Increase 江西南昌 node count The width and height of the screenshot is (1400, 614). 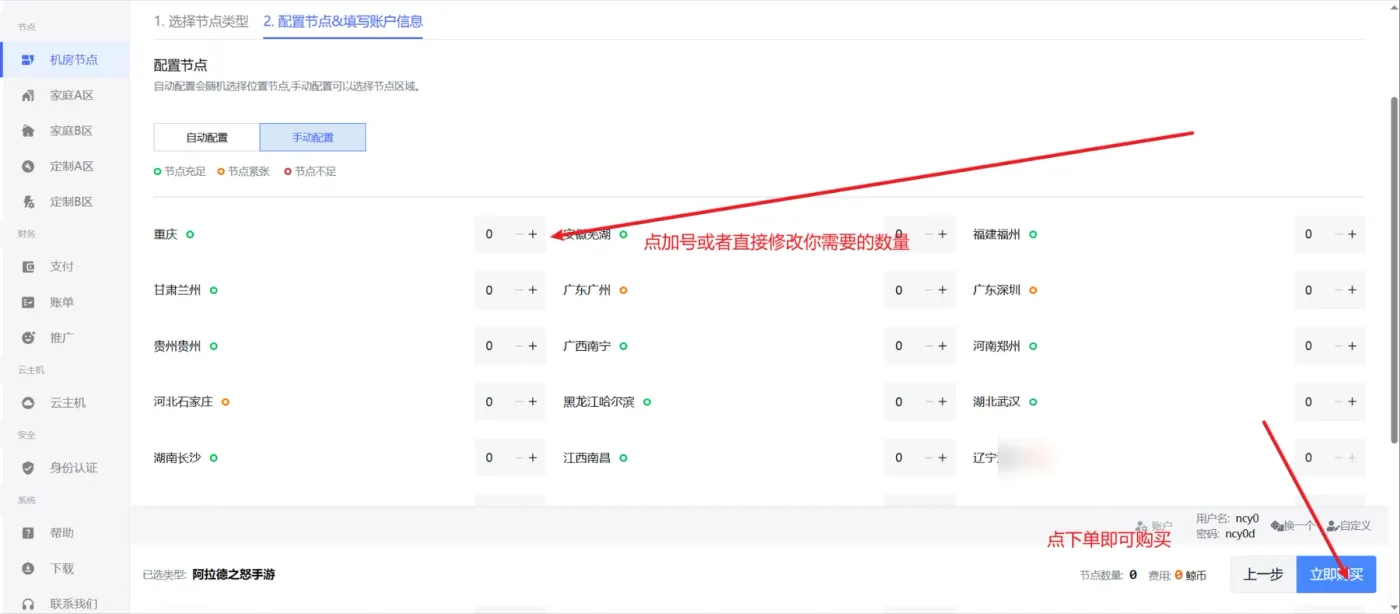pos(943,458)
